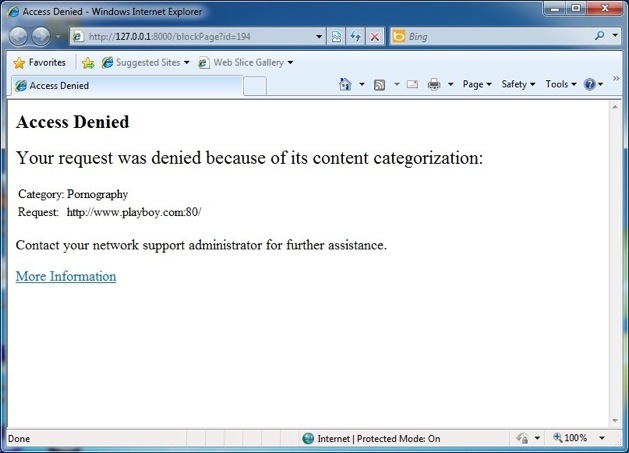The image size is (629, 453).
Task: Click Add to Favorites Bar star icon
Action: (x=88, y=63)
